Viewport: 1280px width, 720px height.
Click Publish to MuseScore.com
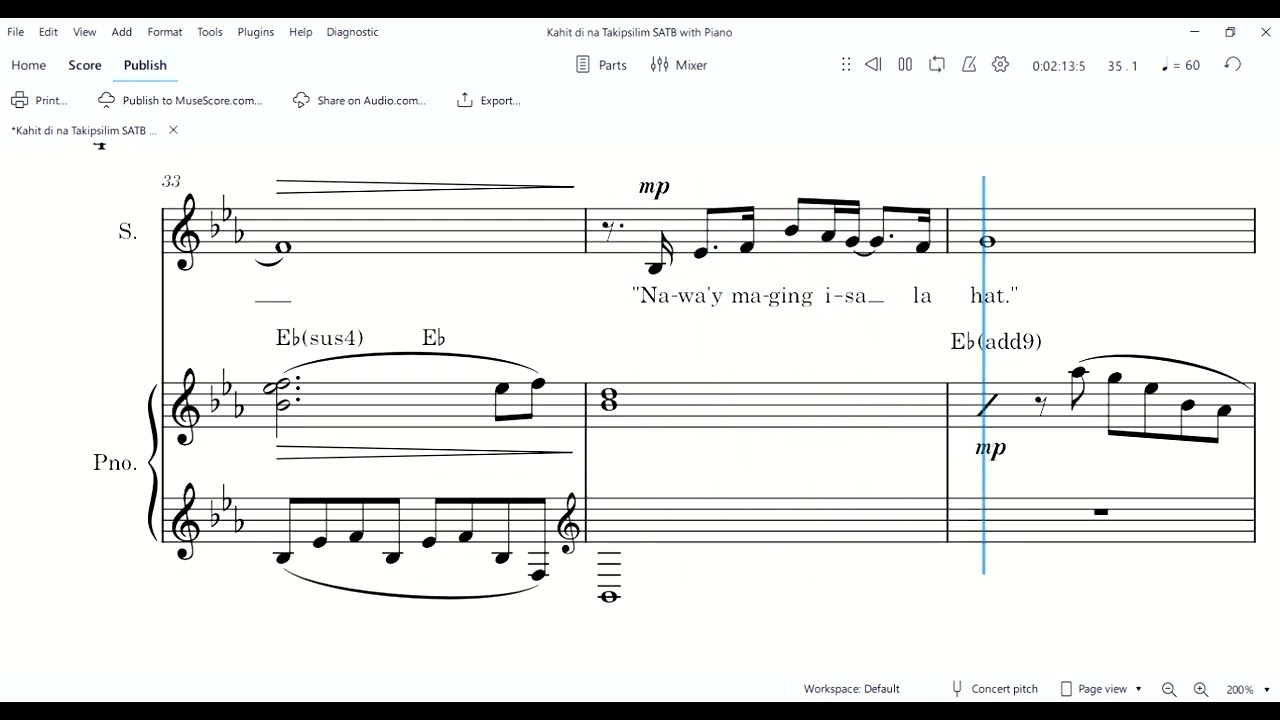click(x=180, y=100)
